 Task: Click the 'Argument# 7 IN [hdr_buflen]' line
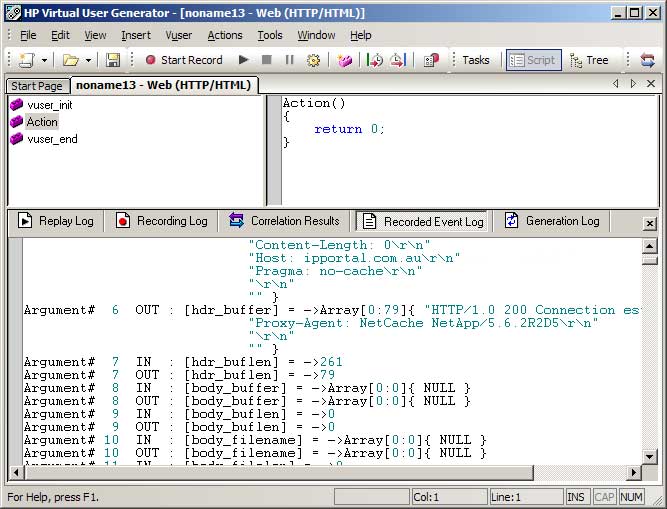coord(183,362)
